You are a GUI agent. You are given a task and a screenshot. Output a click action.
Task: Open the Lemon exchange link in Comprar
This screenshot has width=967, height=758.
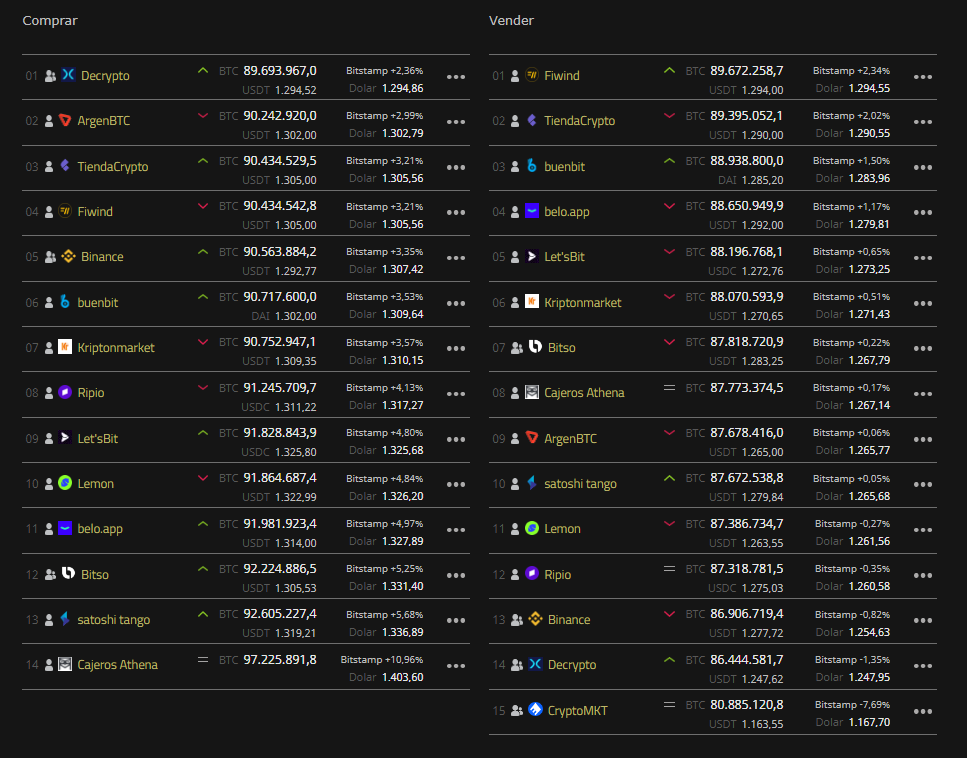[96, 484]
